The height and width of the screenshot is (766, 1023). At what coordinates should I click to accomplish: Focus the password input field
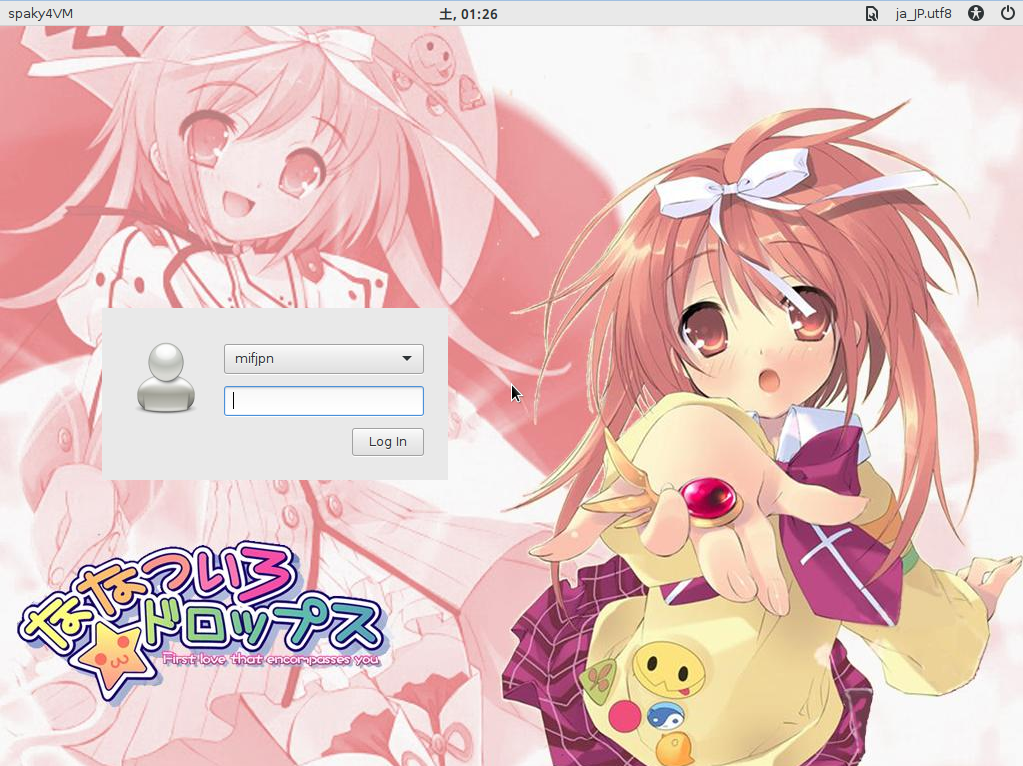coord(324,401)
